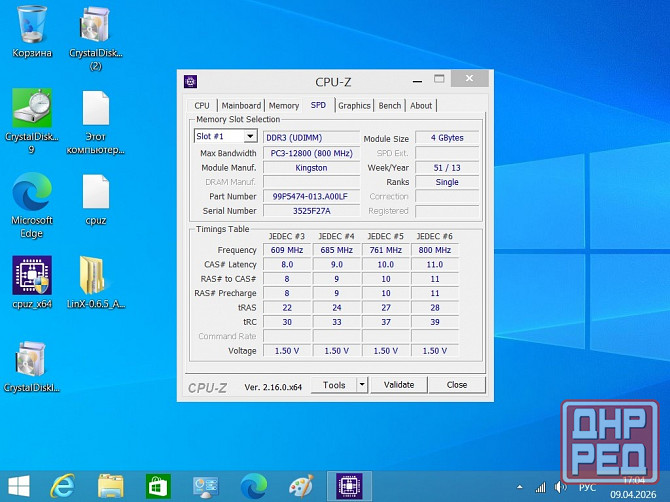The width and height of the screenshot is (670, 502).
Task: Switch the РУС input language indicator
Action: 587,487
